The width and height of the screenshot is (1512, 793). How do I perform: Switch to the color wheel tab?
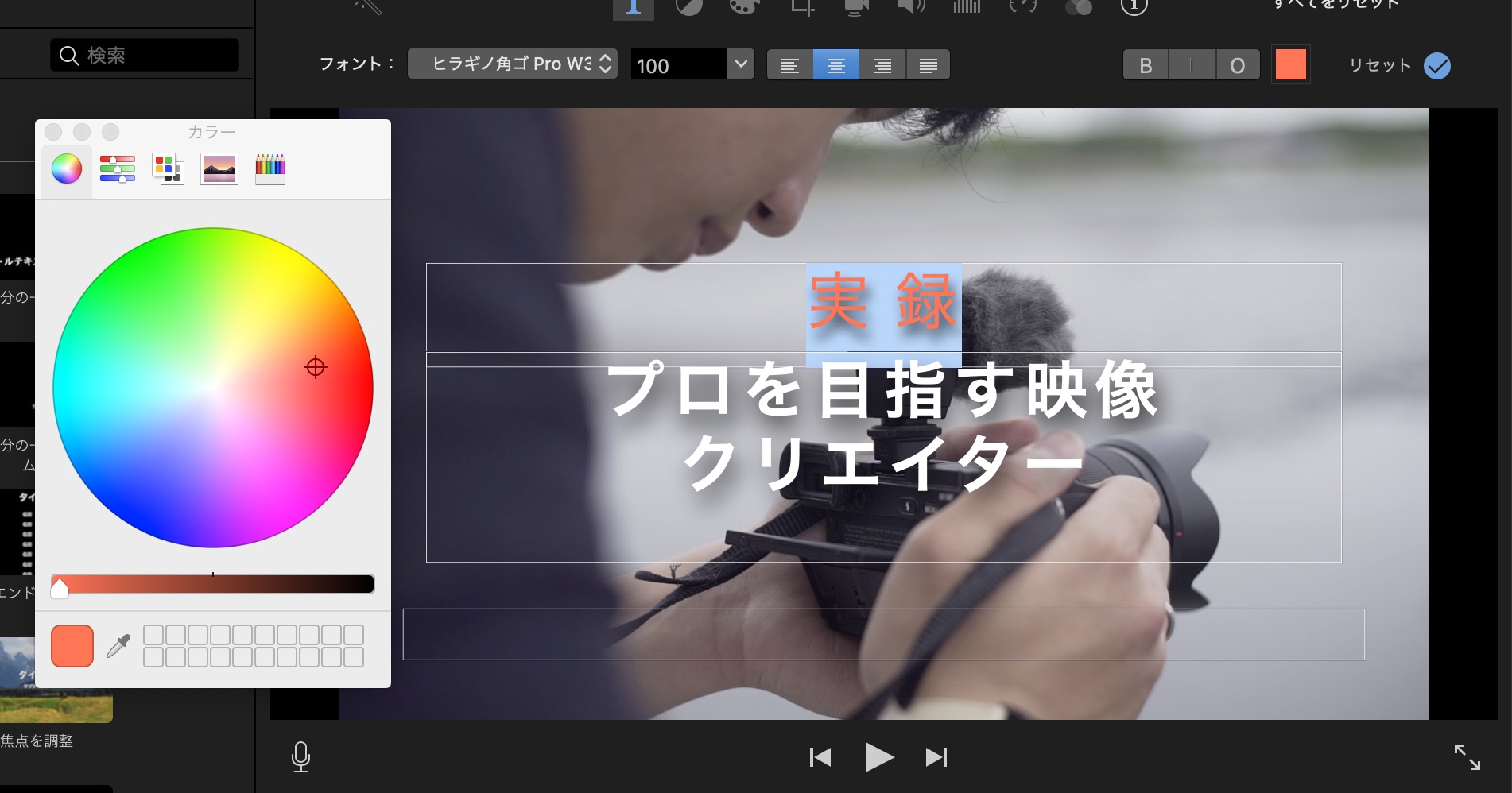(x=67, y=168)
